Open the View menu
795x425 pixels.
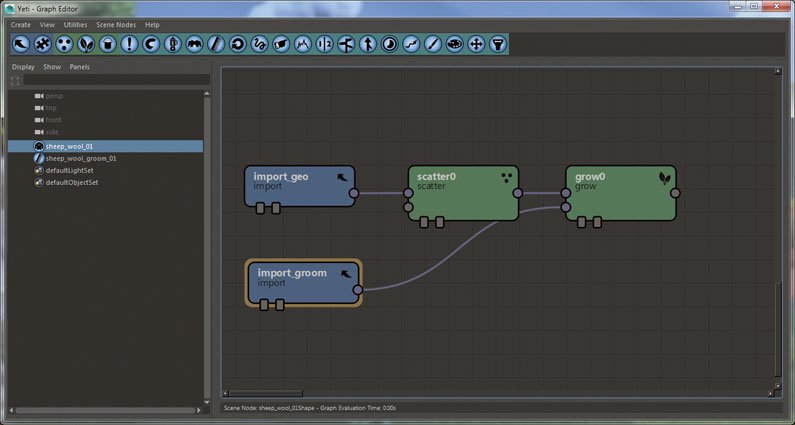click(x=47, y=24)
